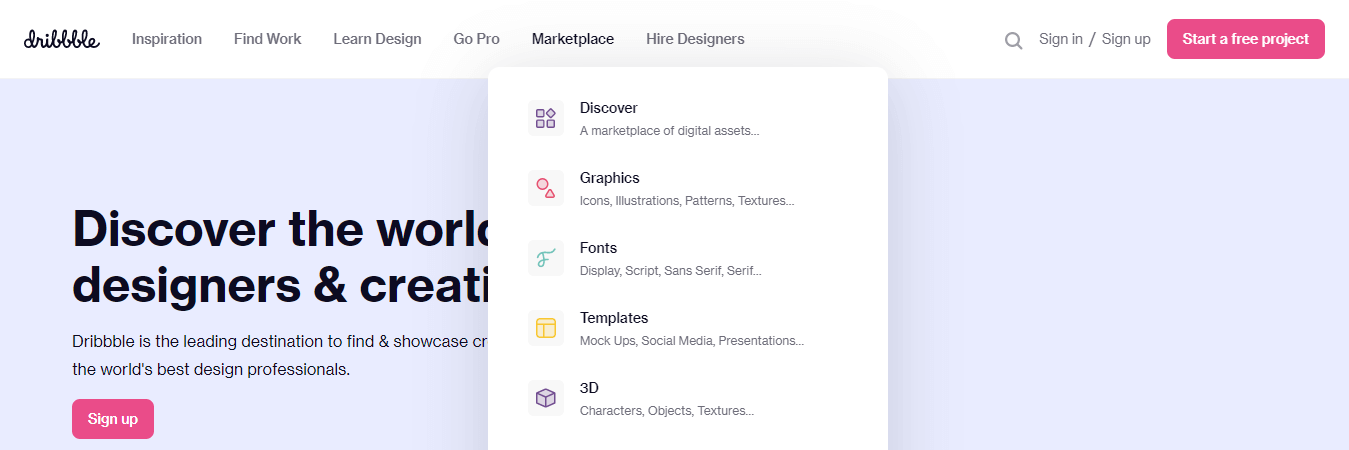The height and width of the screenshot is (450, 1349).
Task: Click the Graphics shapes icon
Action: point(546,188)
